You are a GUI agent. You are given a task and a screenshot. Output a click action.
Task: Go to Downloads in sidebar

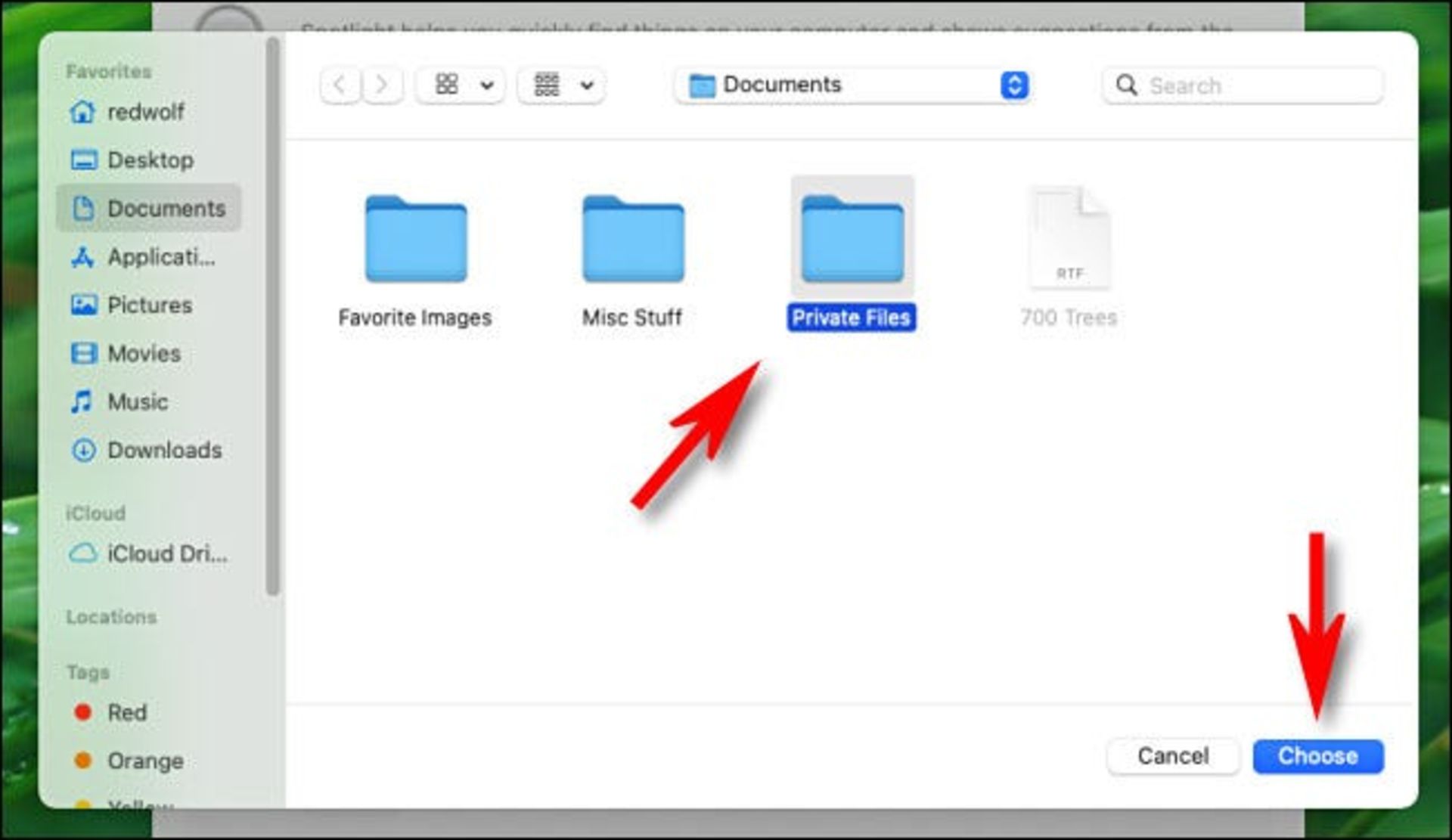click(164, 451)
